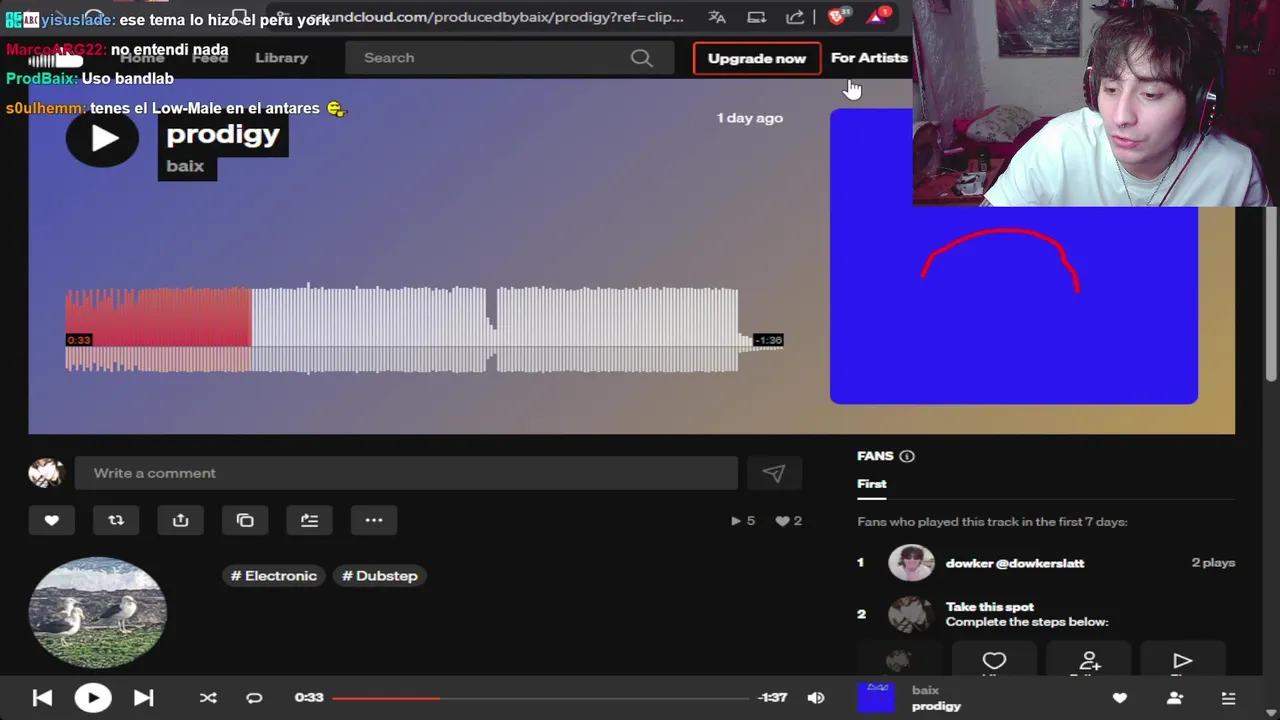This screenshot has height=720, width=1280.
Task: Open dowker's fan avatar picture
Action: click(x=911, y=563)
